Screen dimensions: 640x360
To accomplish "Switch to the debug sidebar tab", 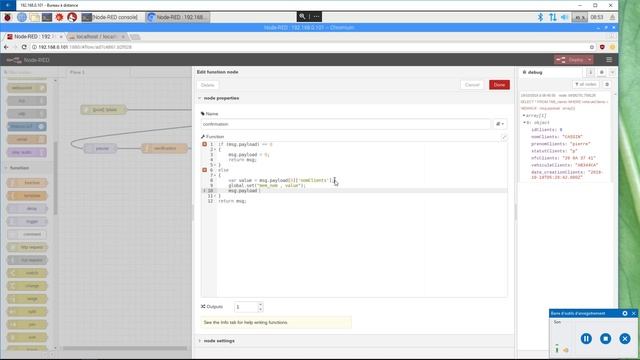I will pyautogui.click(x=533, y=72).
